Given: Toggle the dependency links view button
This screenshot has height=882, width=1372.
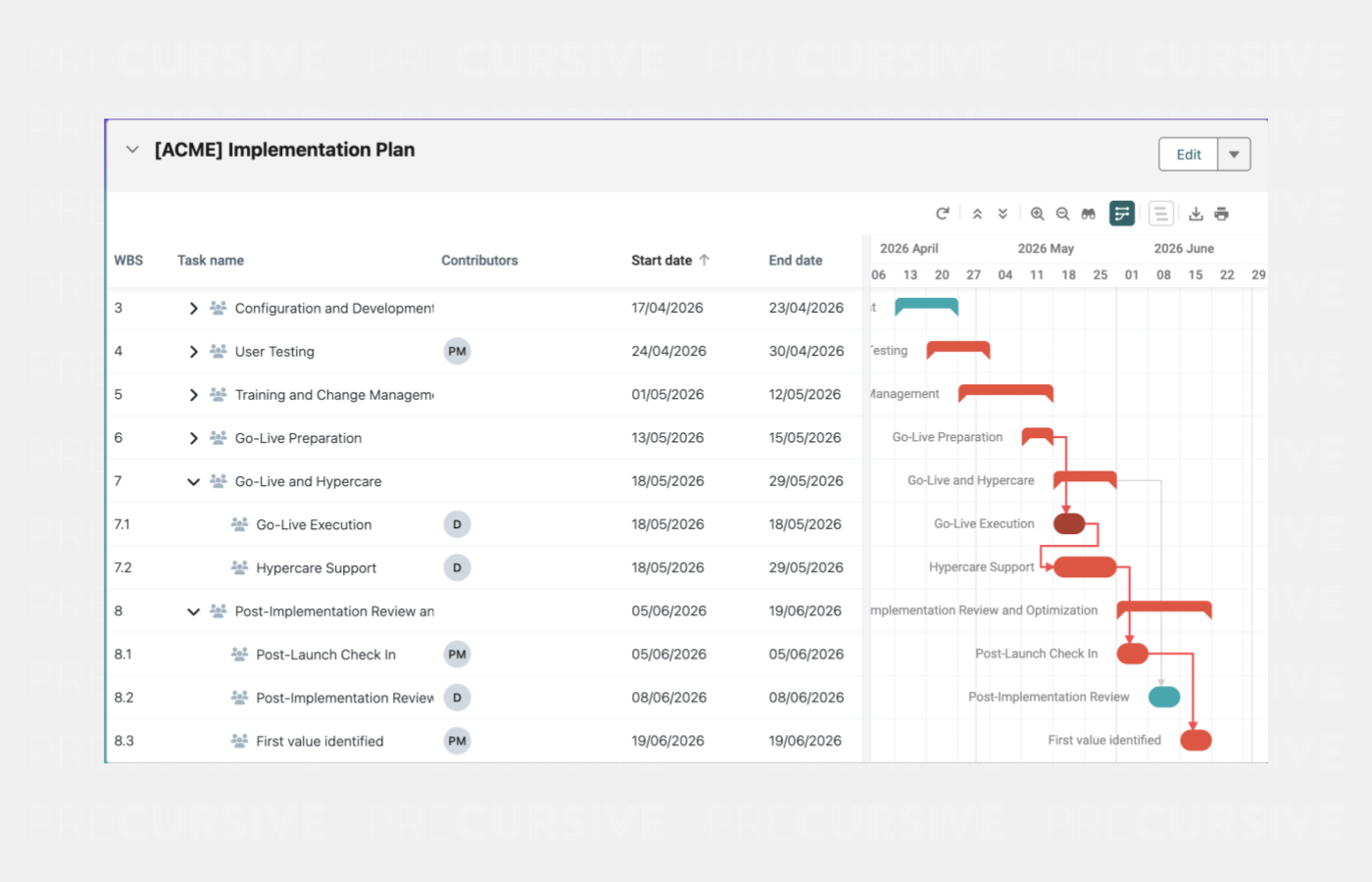Looking at the screenshot, I should 1122,214.
